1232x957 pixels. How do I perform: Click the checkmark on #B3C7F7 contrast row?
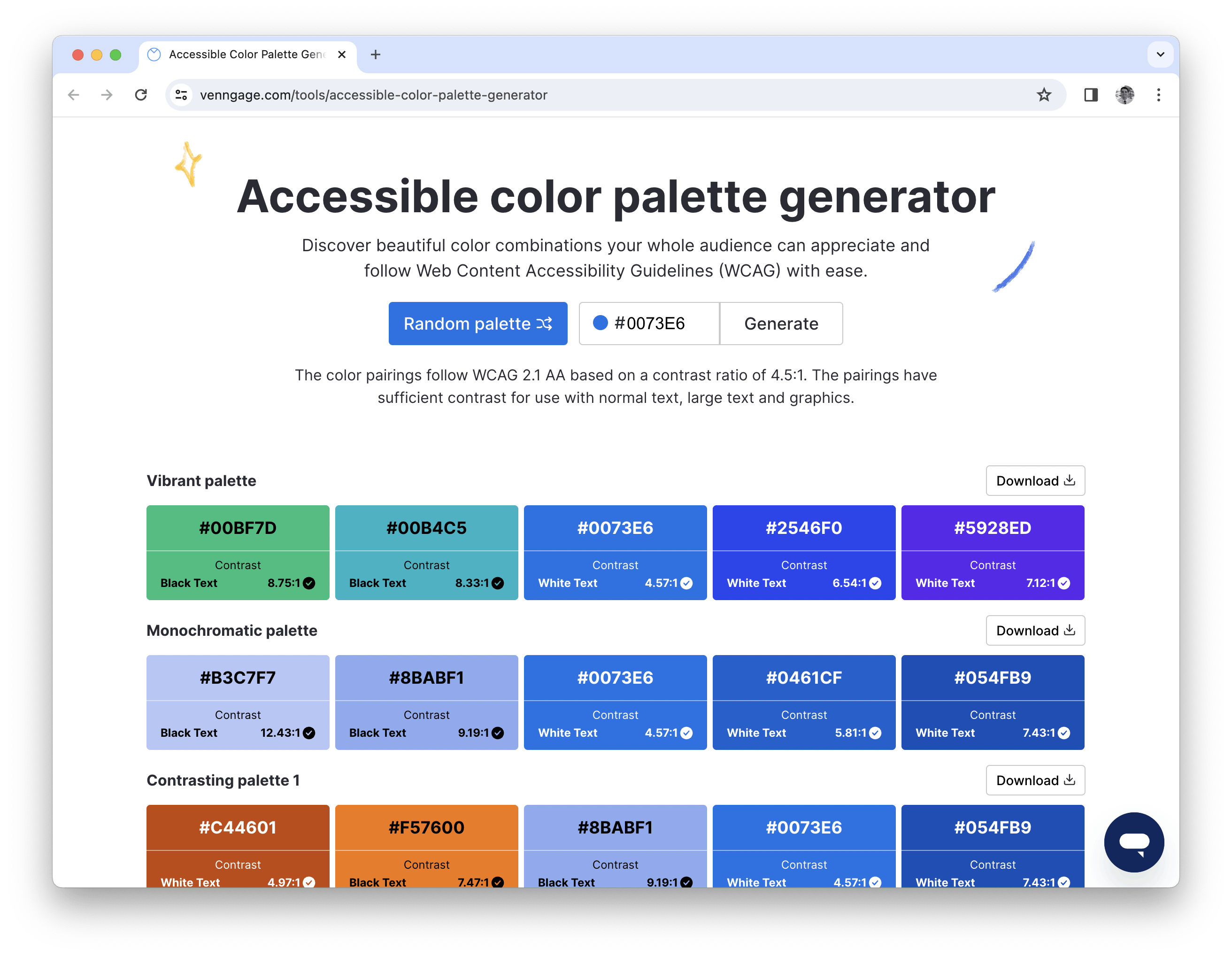click(x=308, y=733)
